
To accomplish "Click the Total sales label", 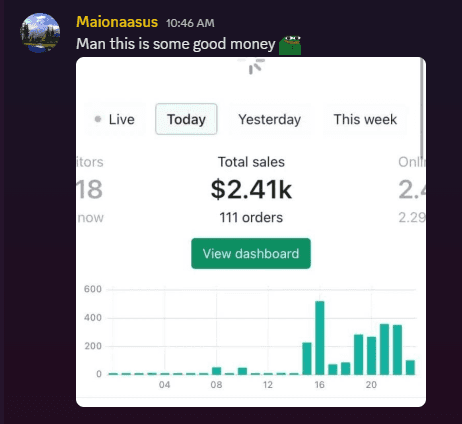I will (x=251, y=162).
